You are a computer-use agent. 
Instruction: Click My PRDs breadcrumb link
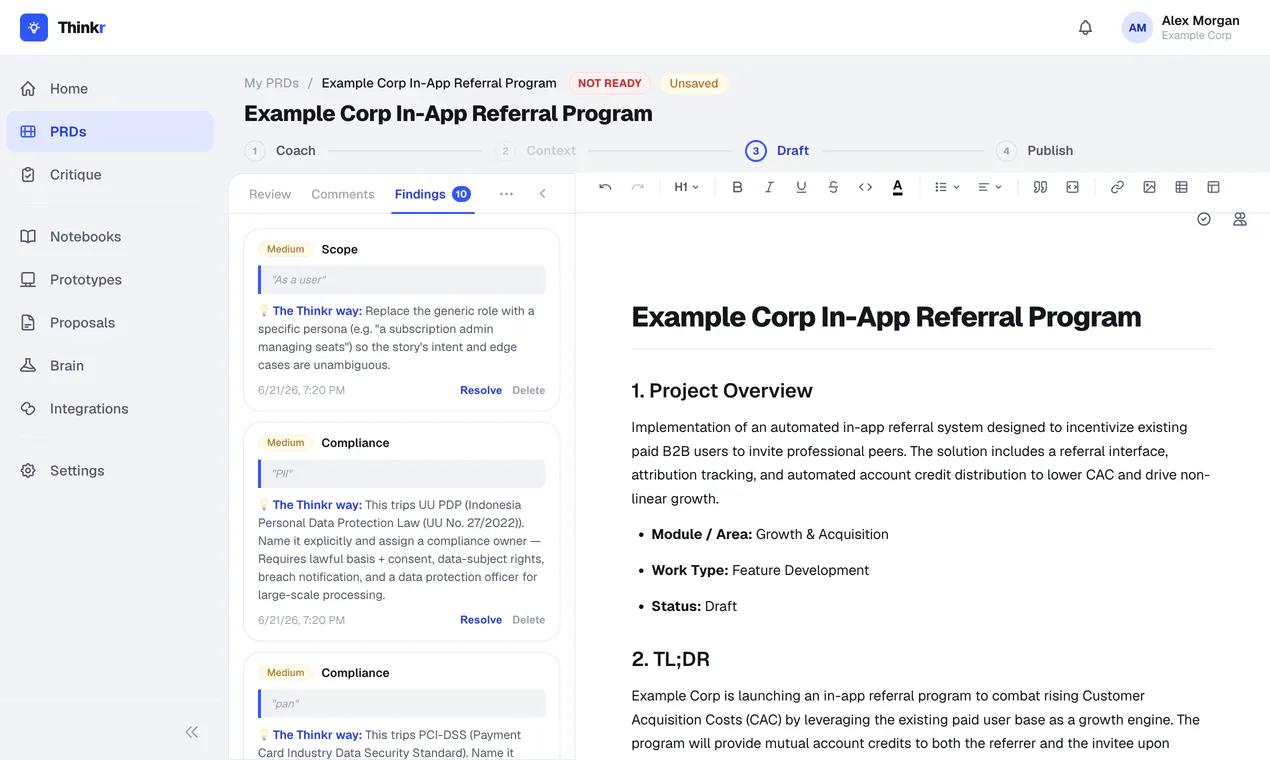(x=271, y=83)
